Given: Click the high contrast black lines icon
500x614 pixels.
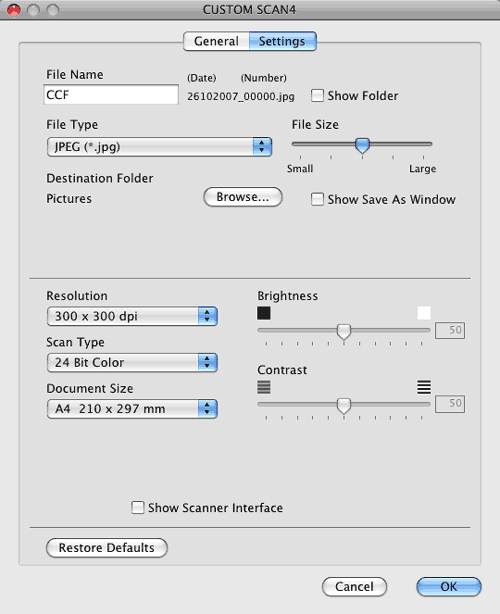Looking at the screenshot, I should click(x=424, y=387).
